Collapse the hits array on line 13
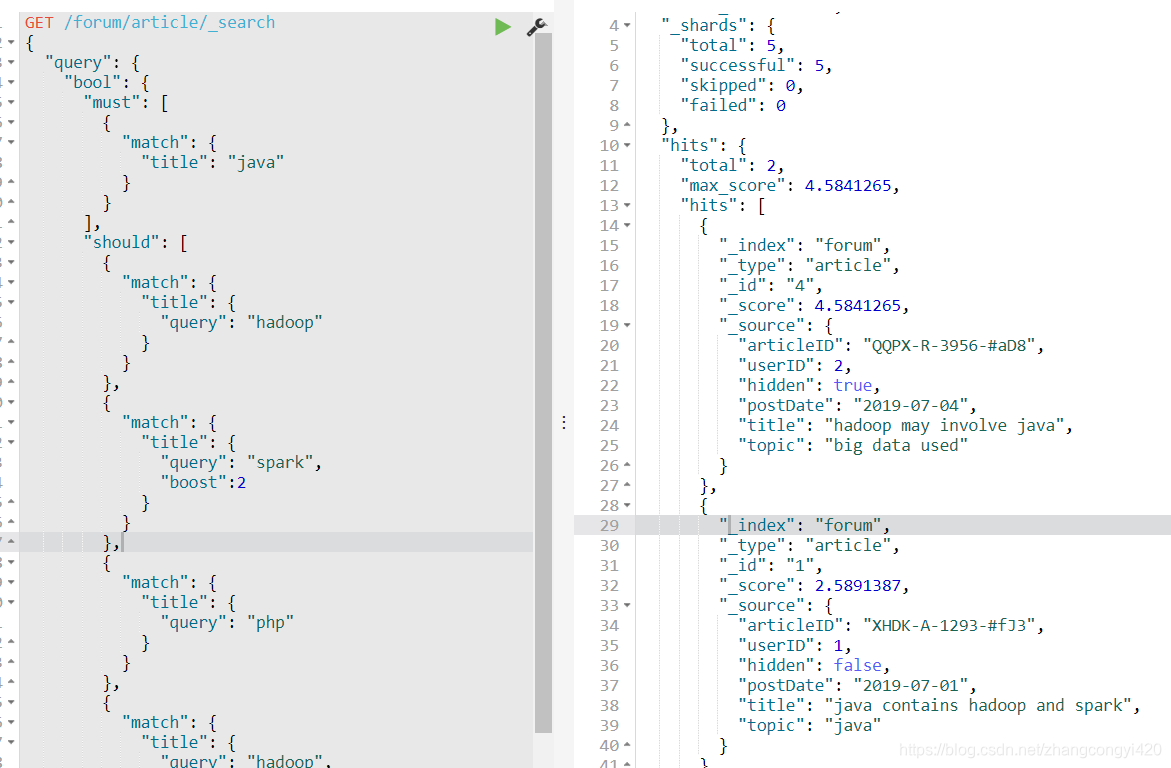This screenshot has width=1171, height=768. pos(629,205)
